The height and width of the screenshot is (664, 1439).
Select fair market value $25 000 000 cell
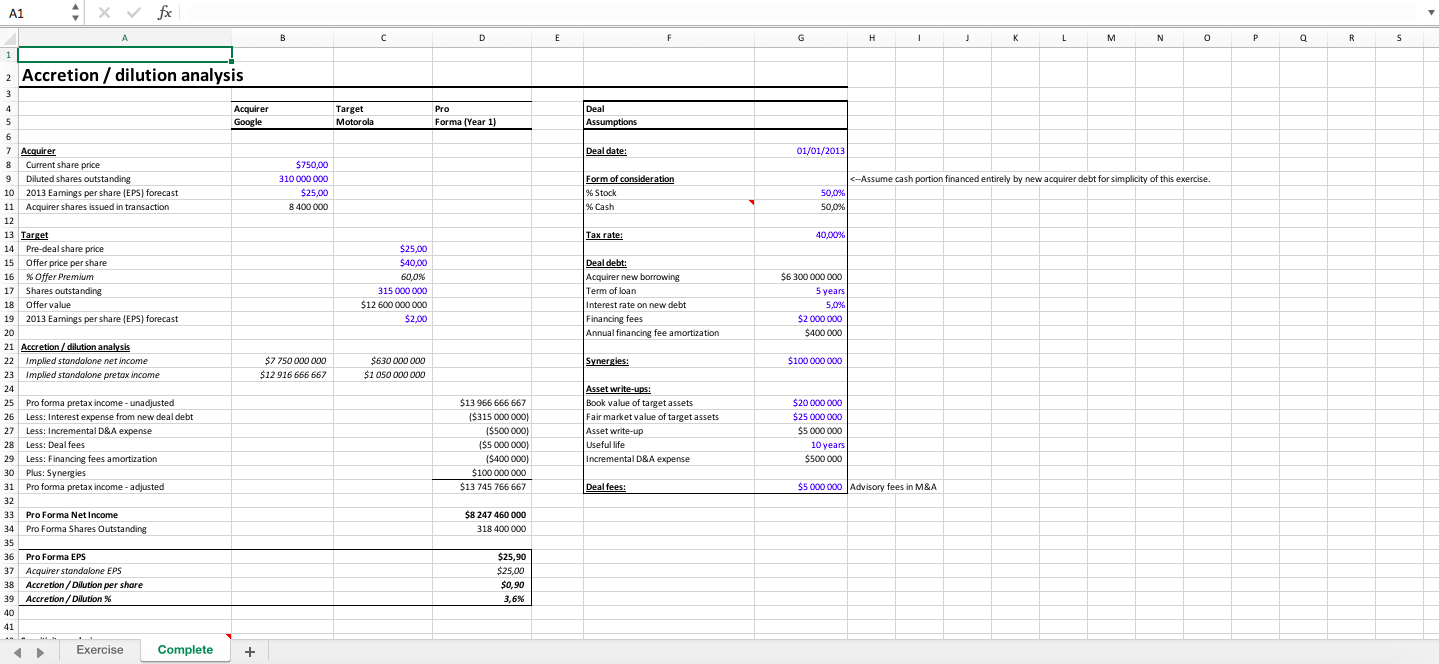click(800, 416)
